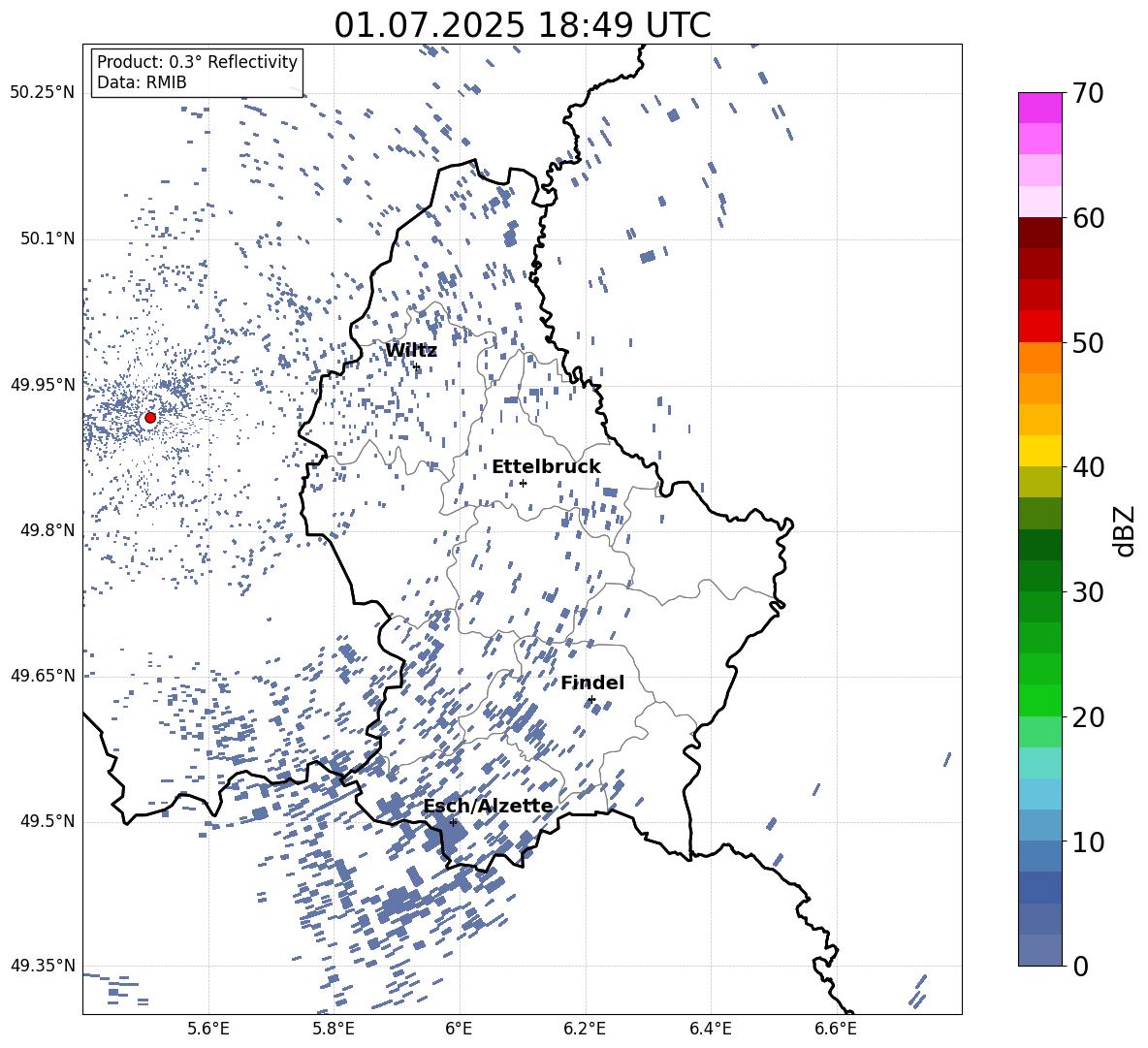Click the Wiltz station cross marker
Viewport: 1148px width, 1048px height.
[417, 366]
